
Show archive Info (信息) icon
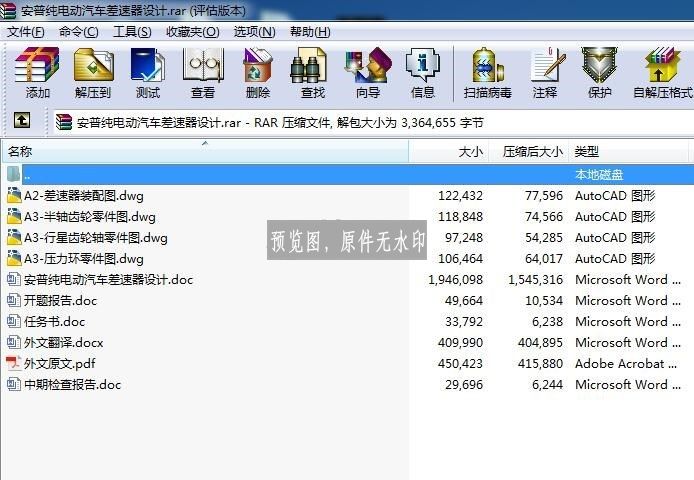[x=423, y=65]
